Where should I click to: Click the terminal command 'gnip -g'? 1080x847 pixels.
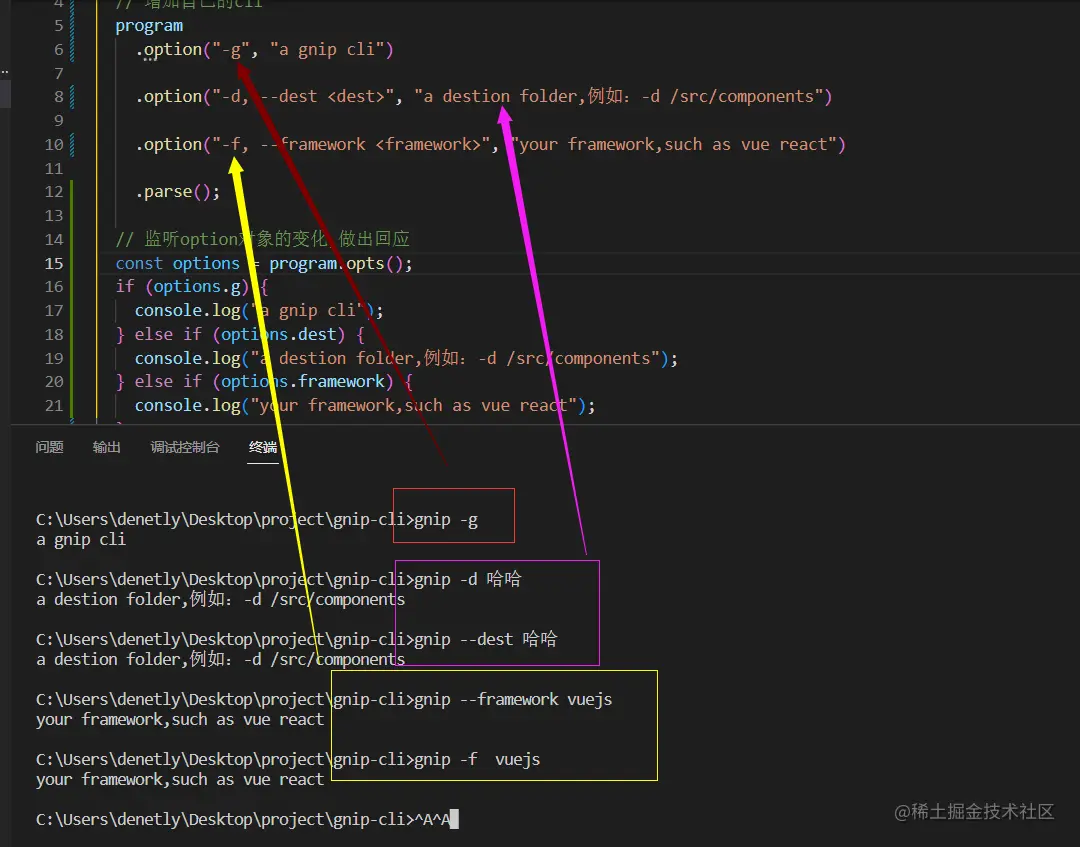point(446,520)
